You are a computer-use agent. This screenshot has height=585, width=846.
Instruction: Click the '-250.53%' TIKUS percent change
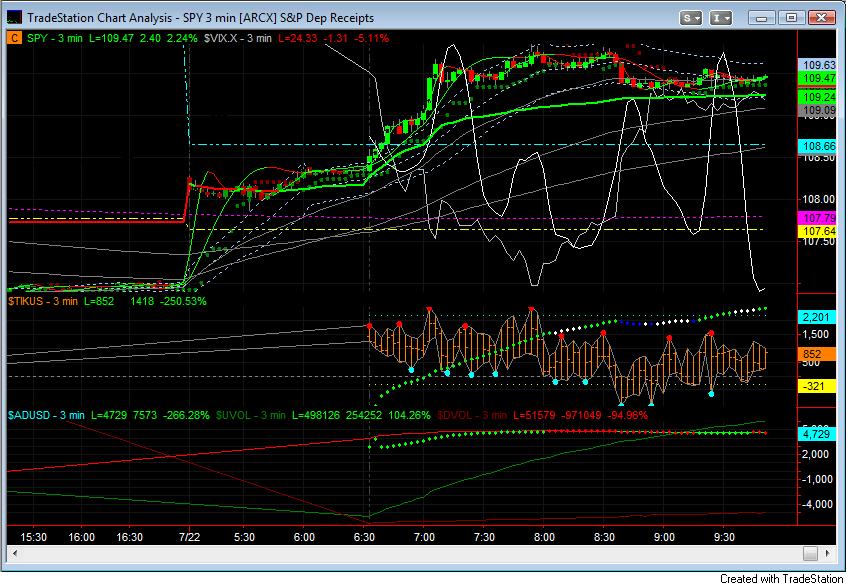(183, 301)
